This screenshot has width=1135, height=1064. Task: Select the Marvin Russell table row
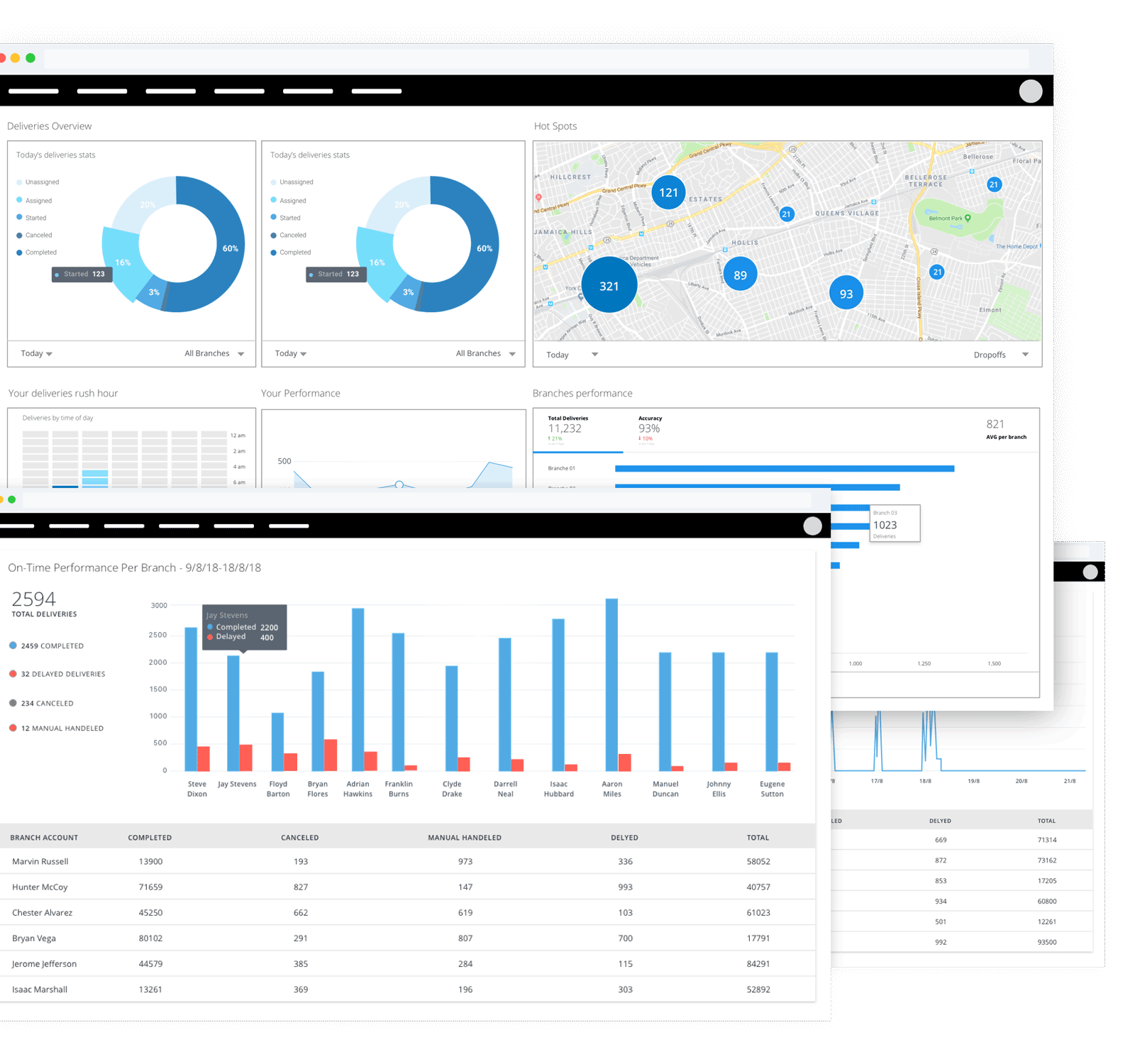pos(407,861)
